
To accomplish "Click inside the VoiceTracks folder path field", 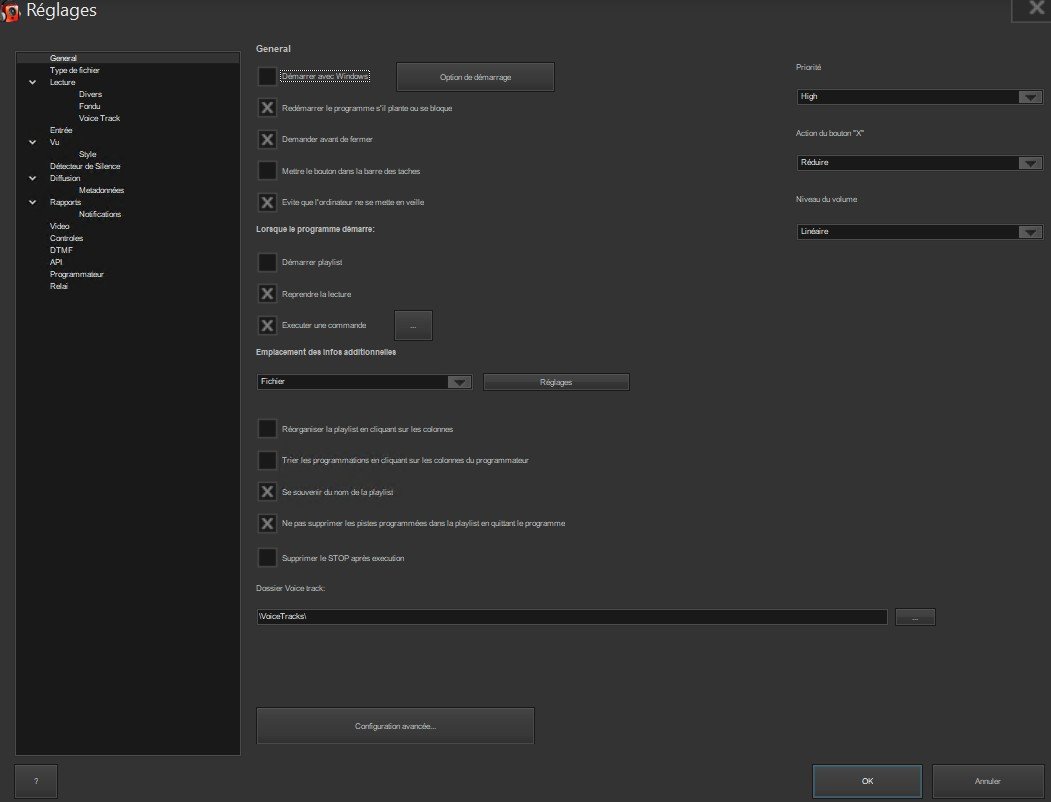I will tap(570, 617).
